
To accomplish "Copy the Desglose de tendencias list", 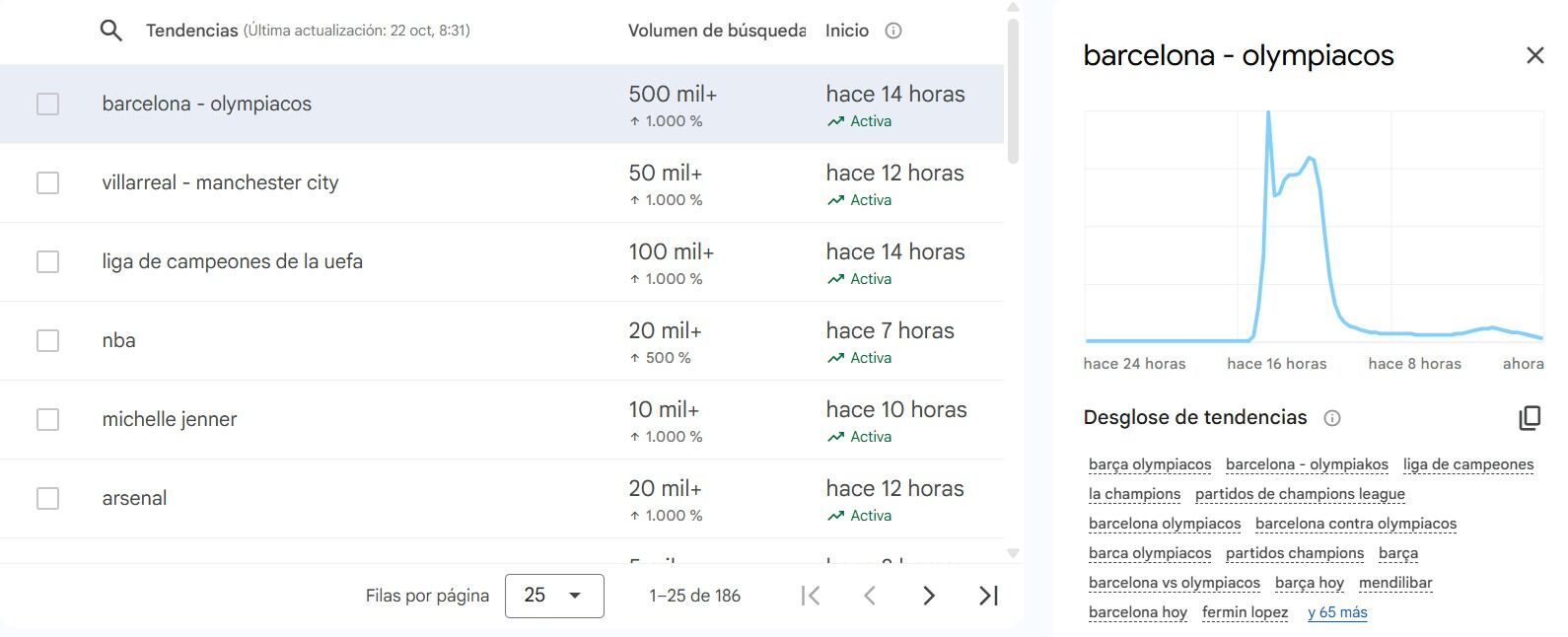I will coord(1530,417).
